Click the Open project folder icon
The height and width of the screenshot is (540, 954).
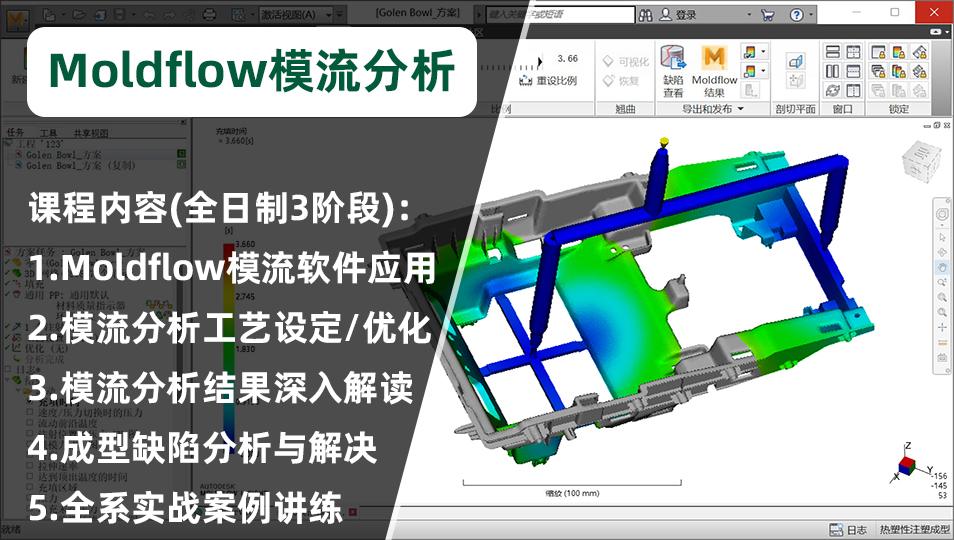tap(78, 15)
